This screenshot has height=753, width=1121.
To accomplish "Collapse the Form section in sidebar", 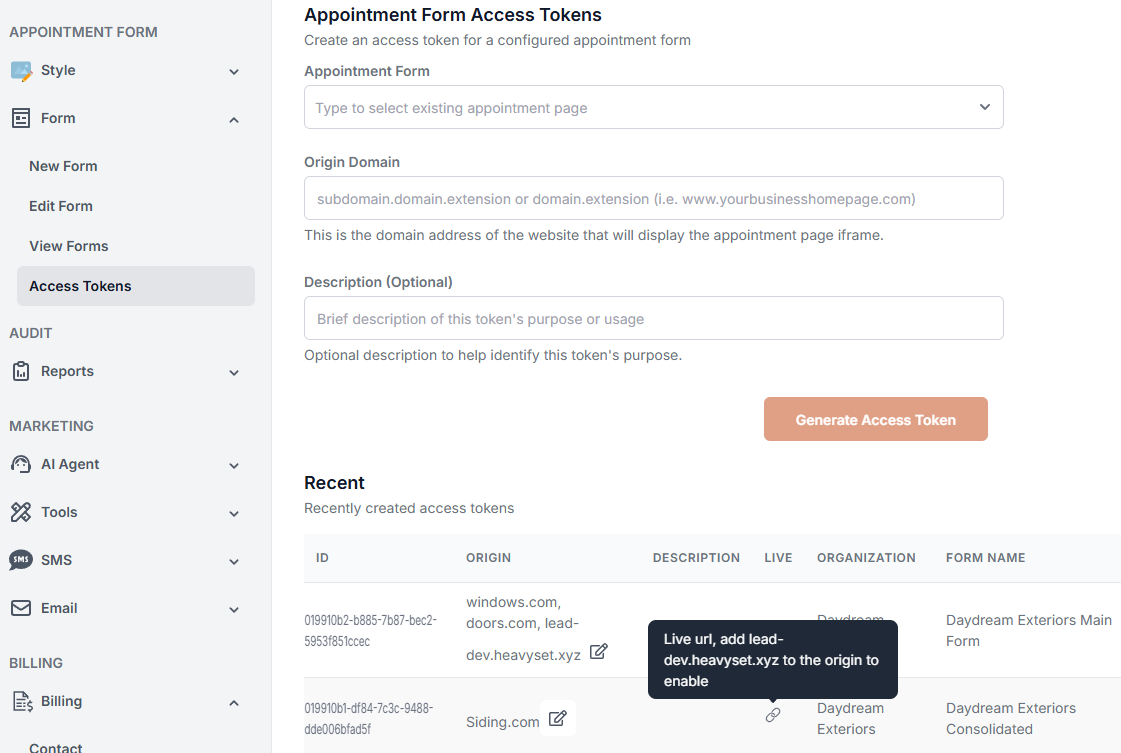I will 233,119.
